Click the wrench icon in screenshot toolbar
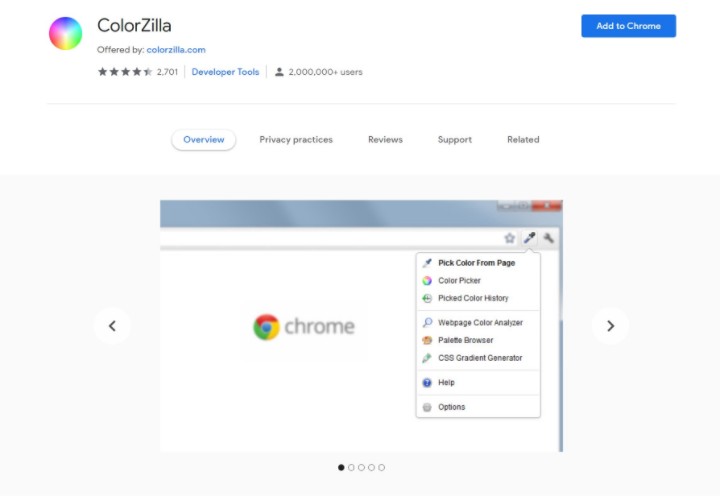 549,238
